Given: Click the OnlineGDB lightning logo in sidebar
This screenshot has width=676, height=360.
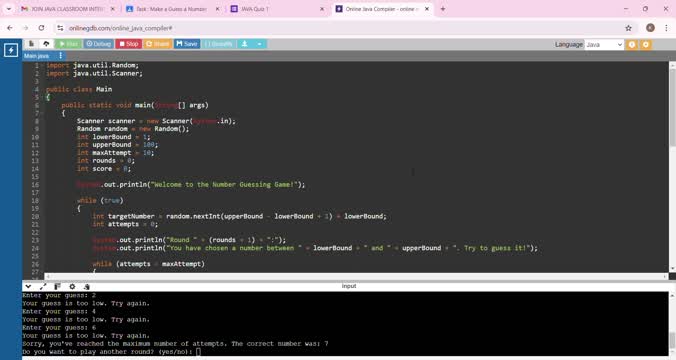Looking at the screenshot, I should click(x=11, y=50).
